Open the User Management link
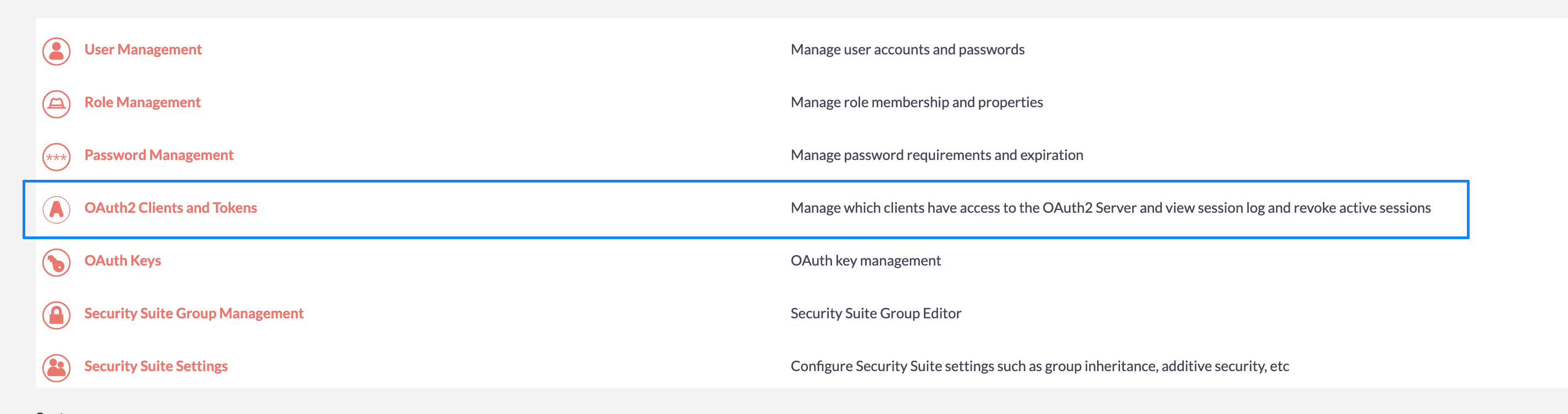The height and width of the screenshot is (414, 1568). [x=143, y=50]
